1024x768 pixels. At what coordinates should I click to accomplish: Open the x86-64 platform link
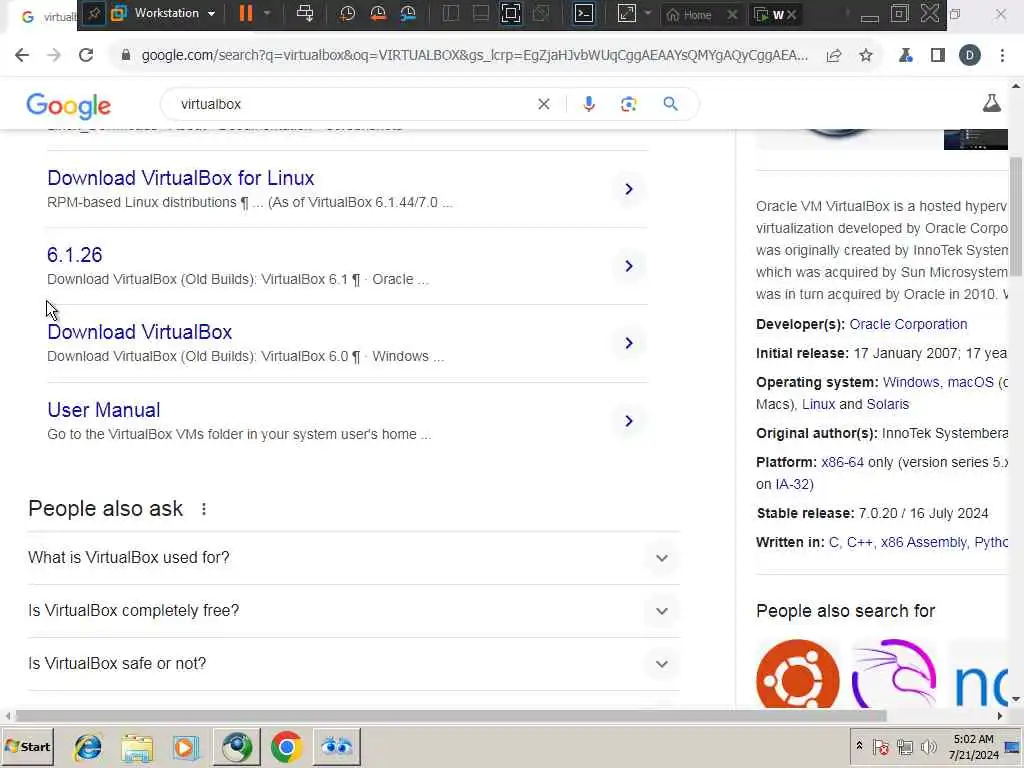[x=842, y=462]
